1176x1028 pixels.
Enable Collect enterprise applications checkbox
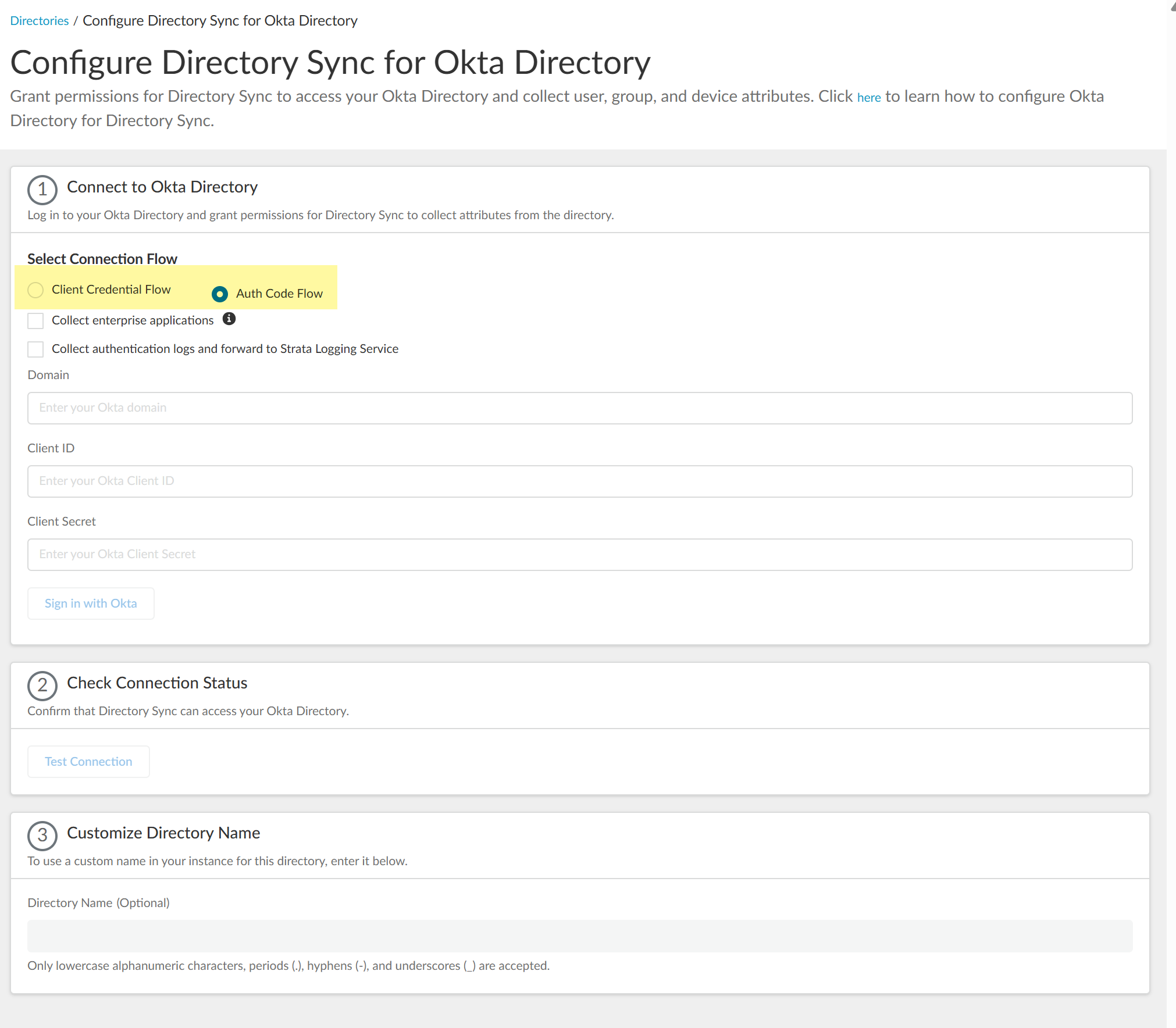click(35, 320)
